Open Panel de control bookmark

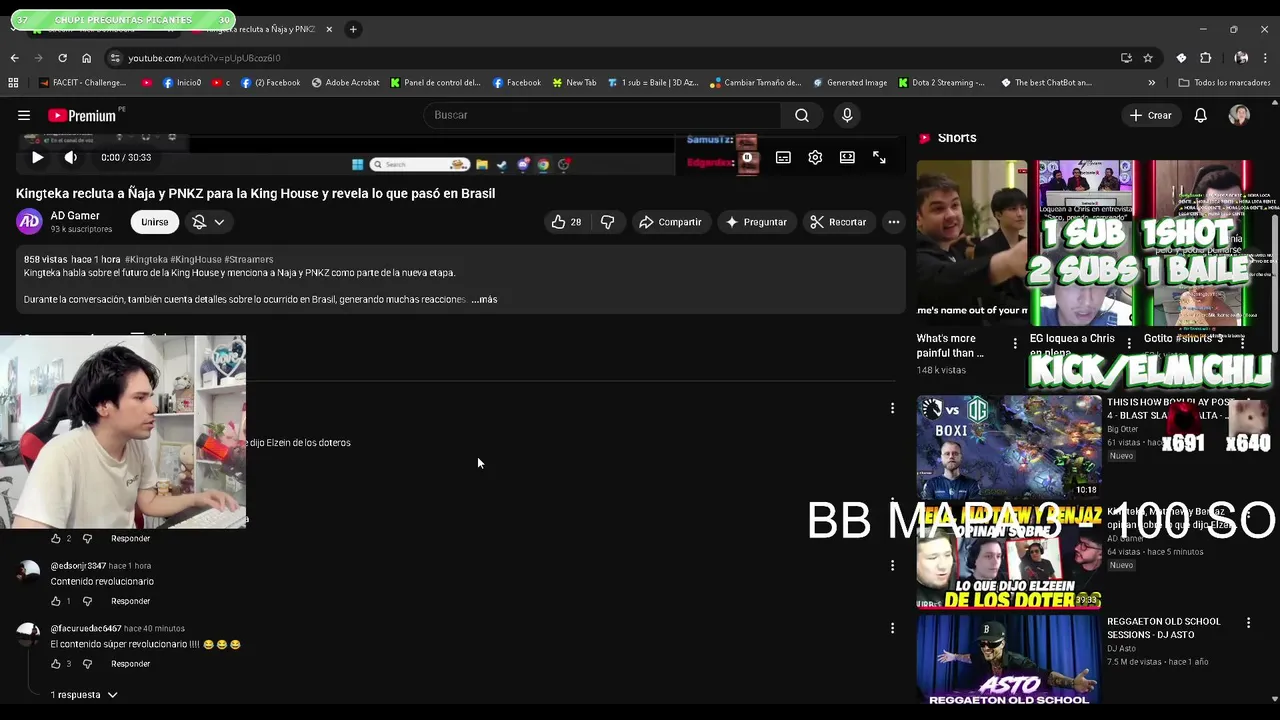click(436, 83)
